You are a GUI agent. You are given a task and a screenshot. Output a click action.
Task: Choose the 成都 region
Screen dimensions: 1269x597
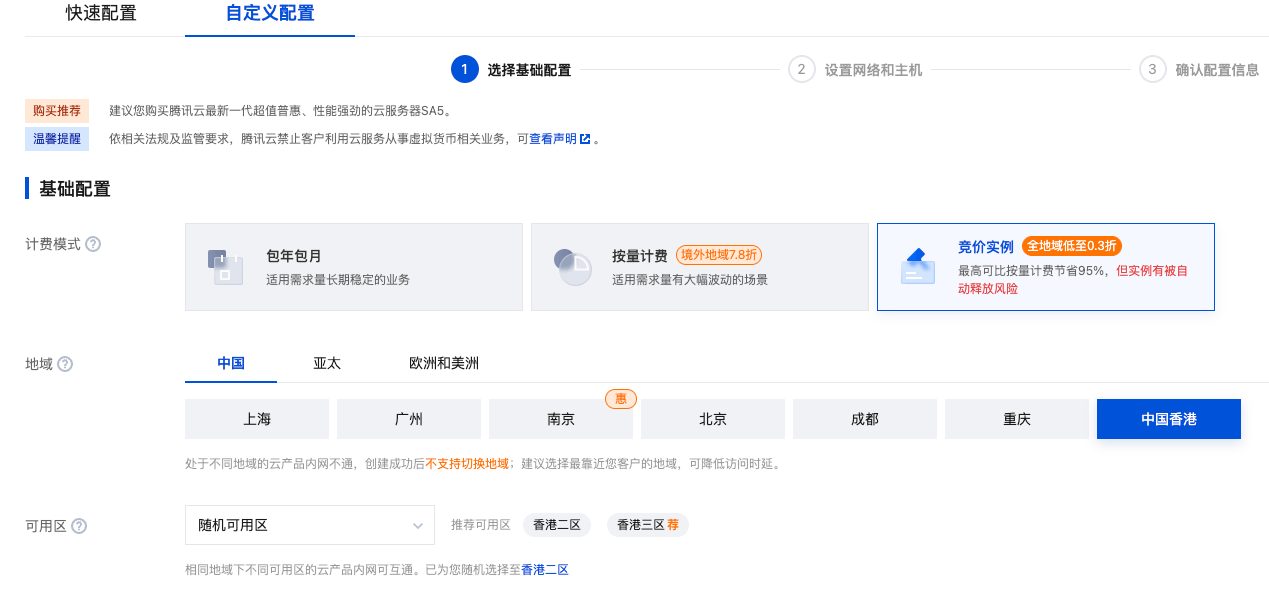click(865, 419)
